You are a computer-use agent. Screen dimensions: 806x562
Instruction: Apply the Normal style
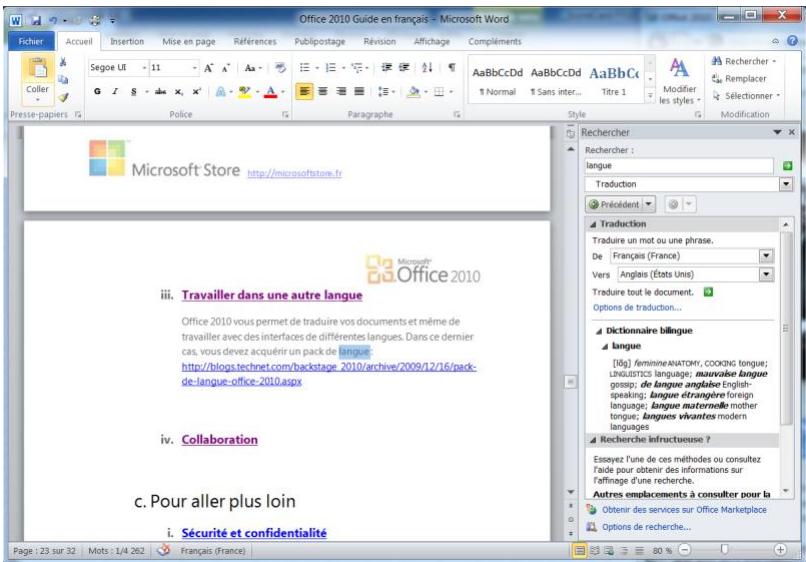point(497,80)
